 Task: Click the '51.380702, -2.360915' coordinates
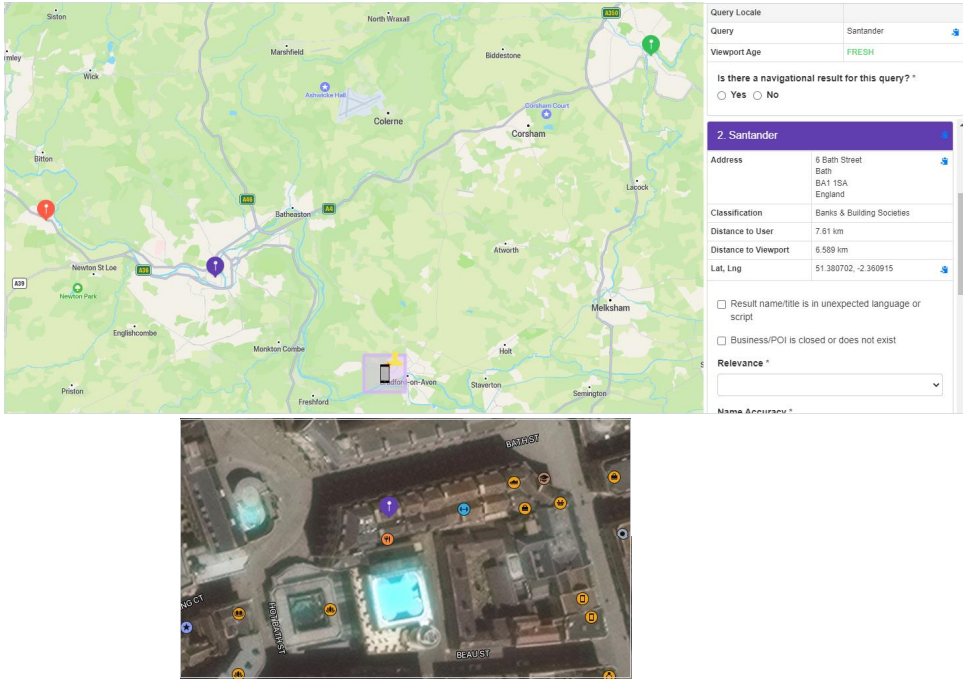[854, 268]
